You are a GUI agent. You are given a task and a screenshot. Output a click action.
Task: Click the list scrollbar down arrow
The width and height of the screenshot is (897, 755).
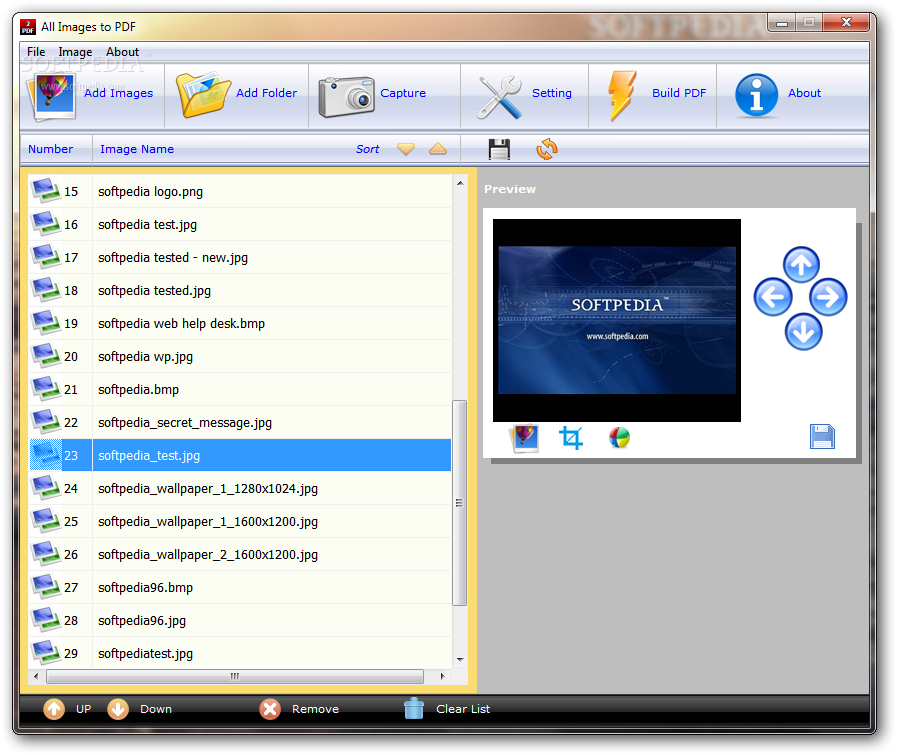[460, 659]
